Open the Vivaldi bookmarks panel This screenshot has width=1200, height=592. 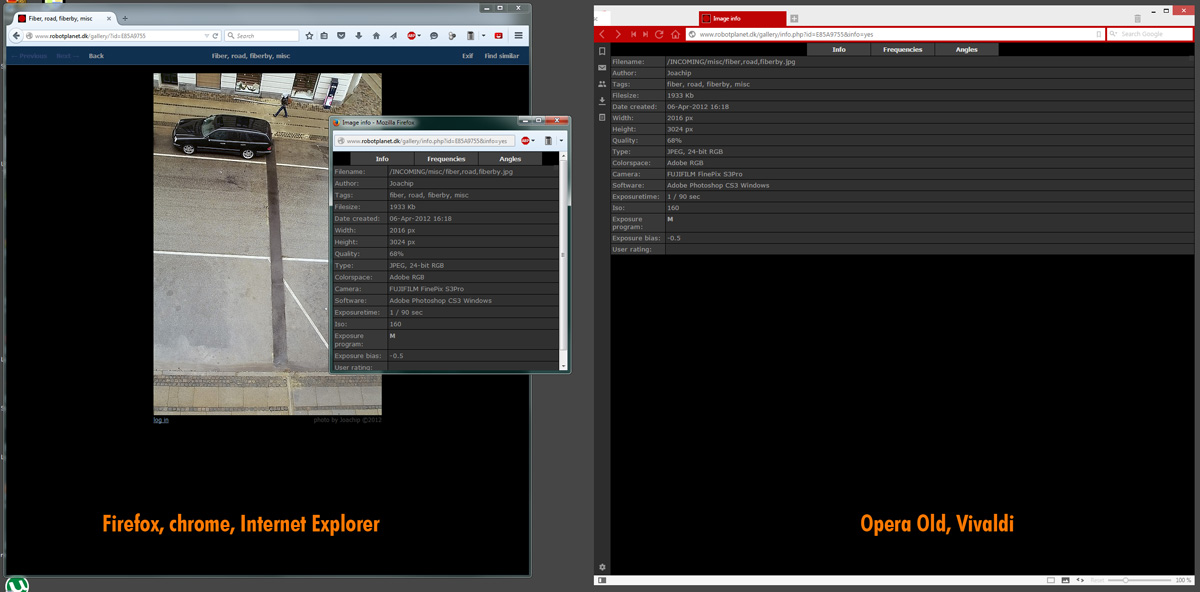[602, 51]
